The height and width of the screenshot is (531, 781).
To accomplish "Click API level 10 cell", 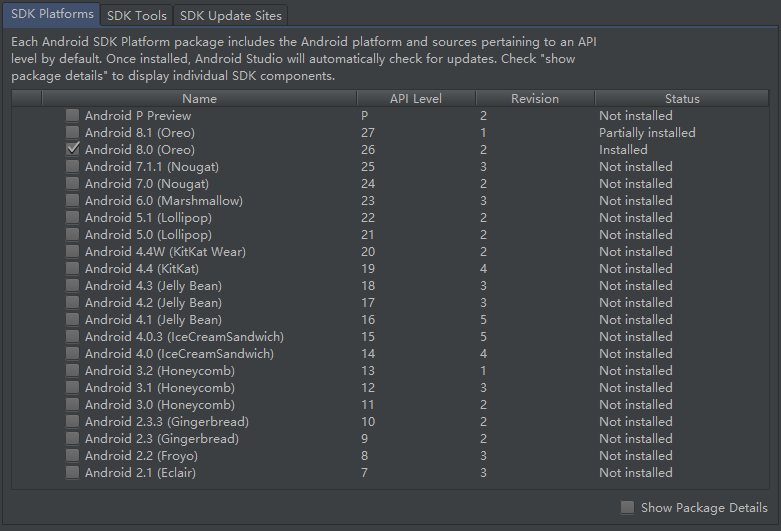I will (368, 421).
